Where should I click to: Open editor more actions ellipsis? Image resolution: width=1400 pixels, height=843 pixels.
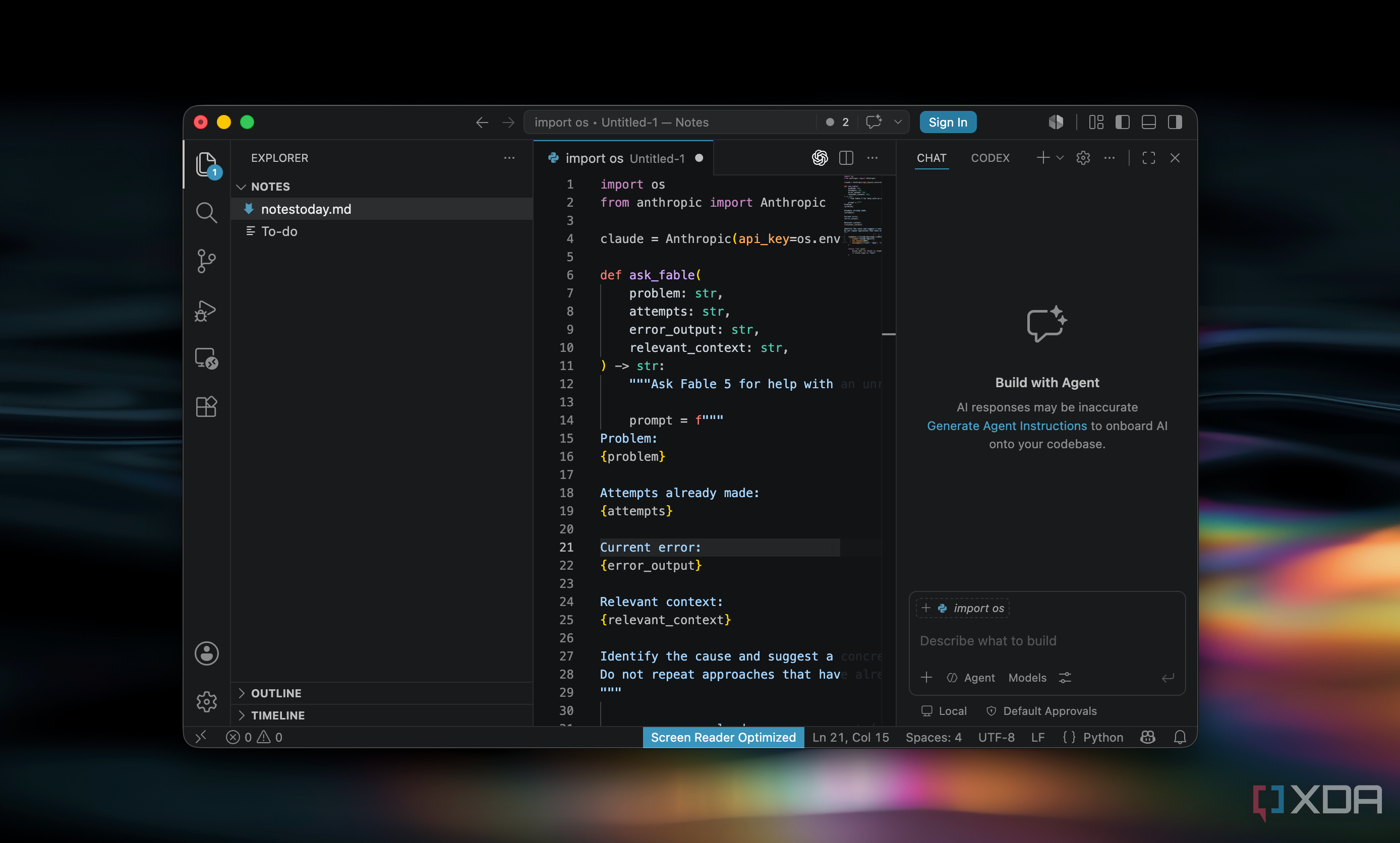[872, 158]
